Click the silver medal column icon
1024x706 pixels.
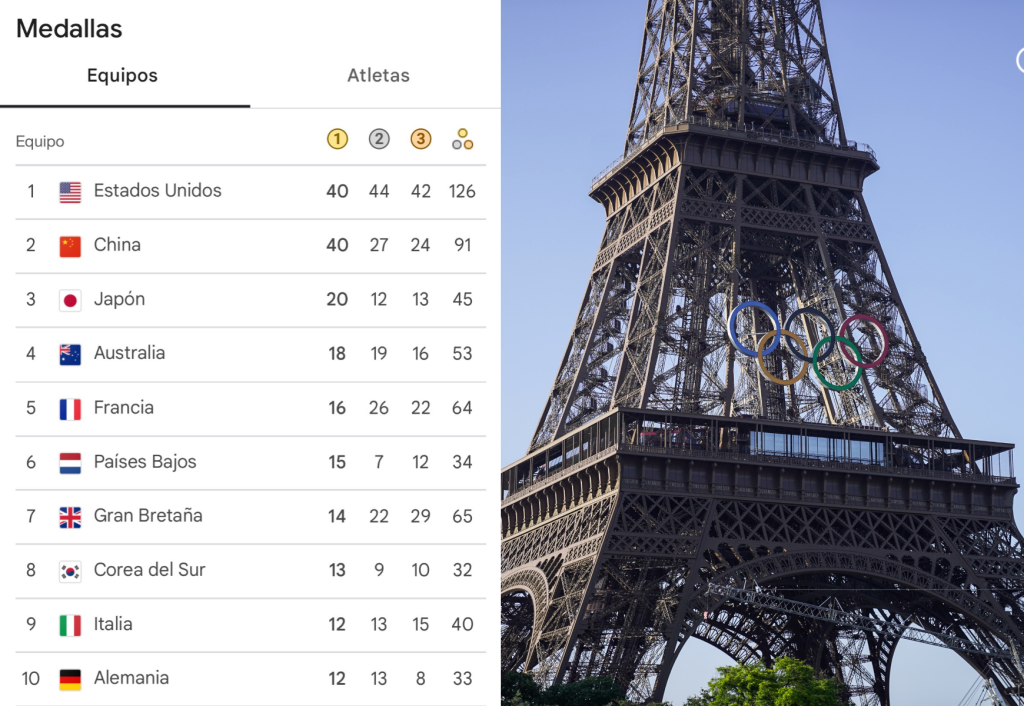pos(379,139)
